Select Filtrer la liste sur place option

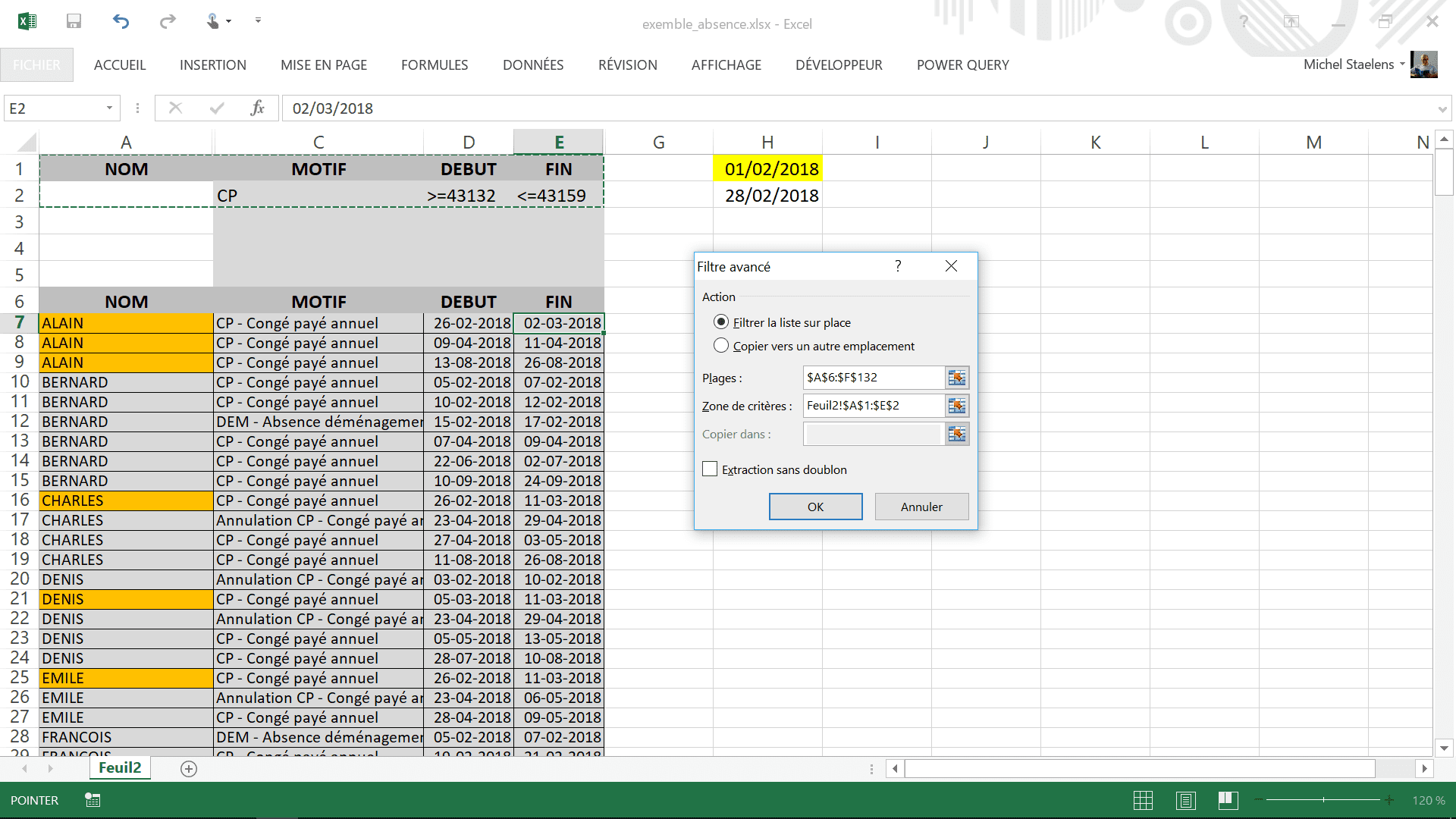point(721,322)
